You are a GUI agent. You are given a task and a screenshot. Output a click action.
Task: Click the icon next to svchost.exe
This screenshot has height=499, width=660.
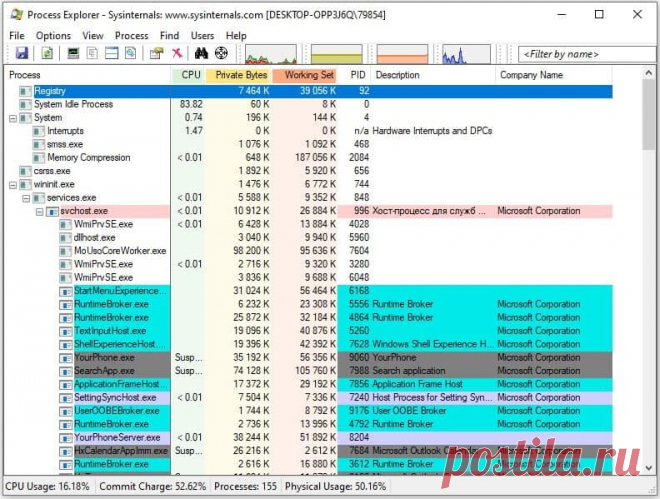(52, 212)
